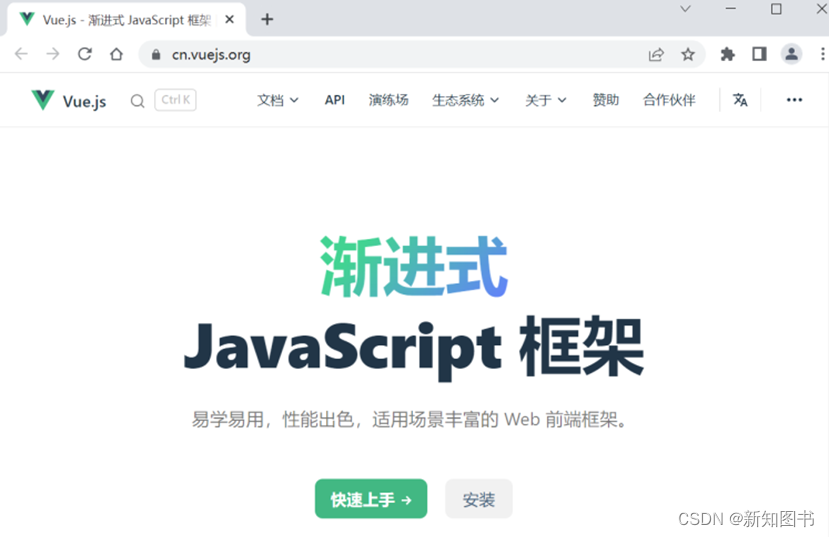Click the browser back arrow
The width and height of the screenshot is (829, 537).
pyautogui.click(x=21, y=54)
